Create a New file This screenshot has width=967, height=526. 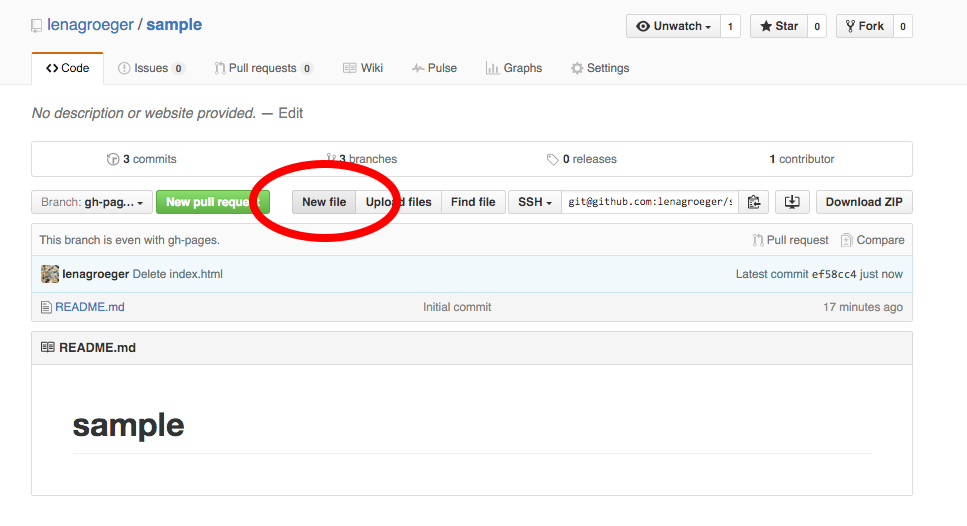[324, 202]
